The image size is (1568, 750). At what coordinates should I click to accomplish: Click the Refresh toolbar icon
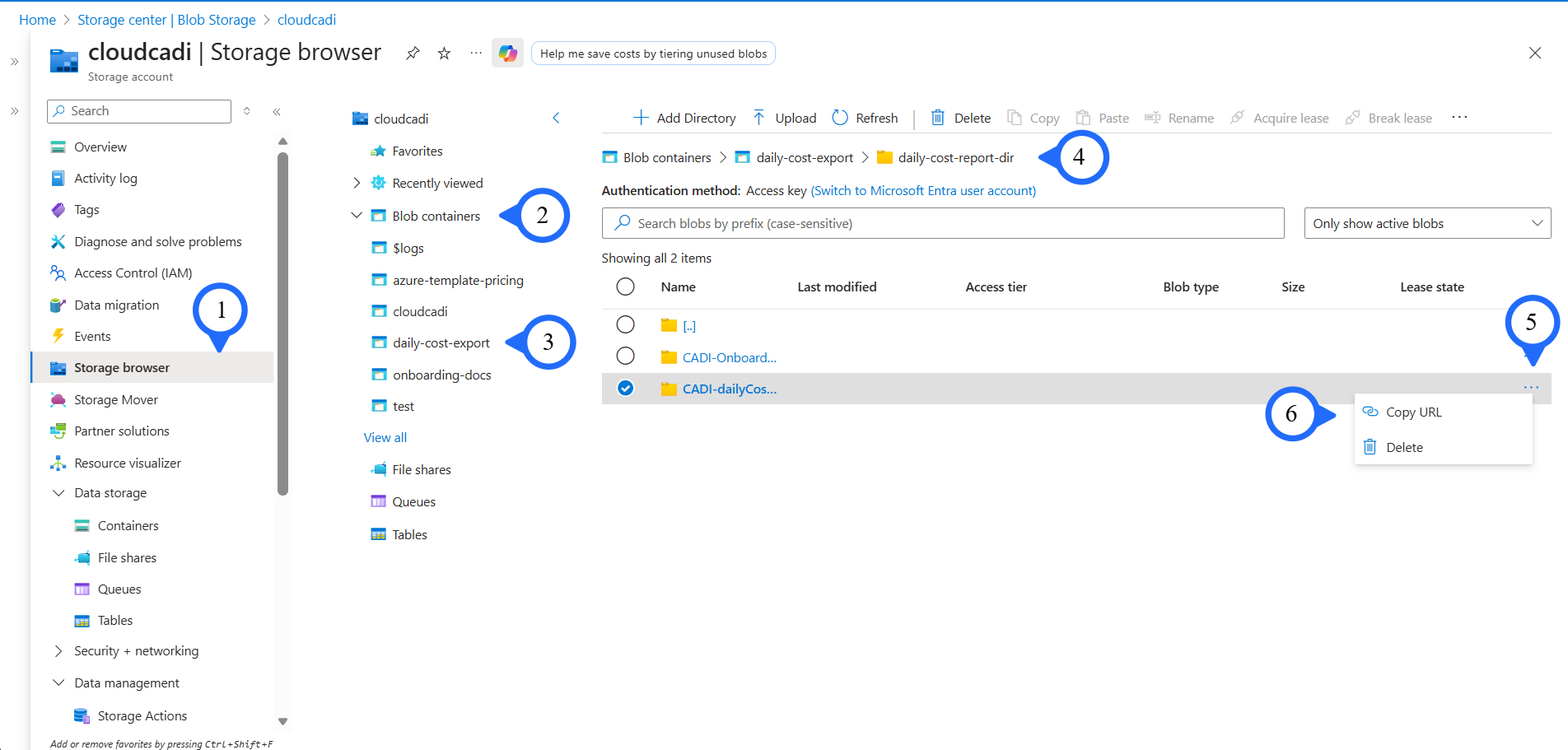[x=840, y=118]
